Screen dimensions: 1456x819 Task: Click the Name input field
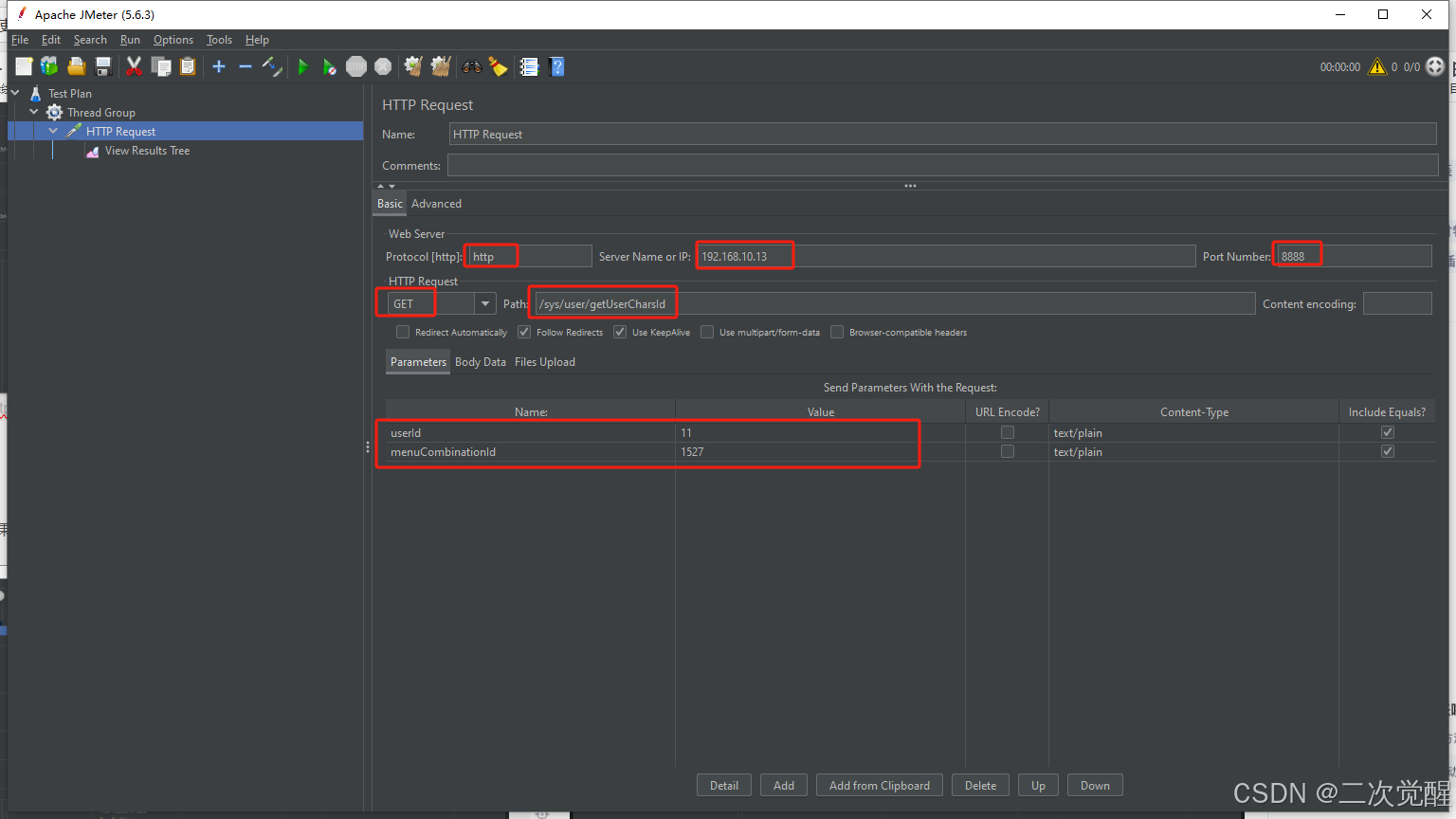click(943, 134)
